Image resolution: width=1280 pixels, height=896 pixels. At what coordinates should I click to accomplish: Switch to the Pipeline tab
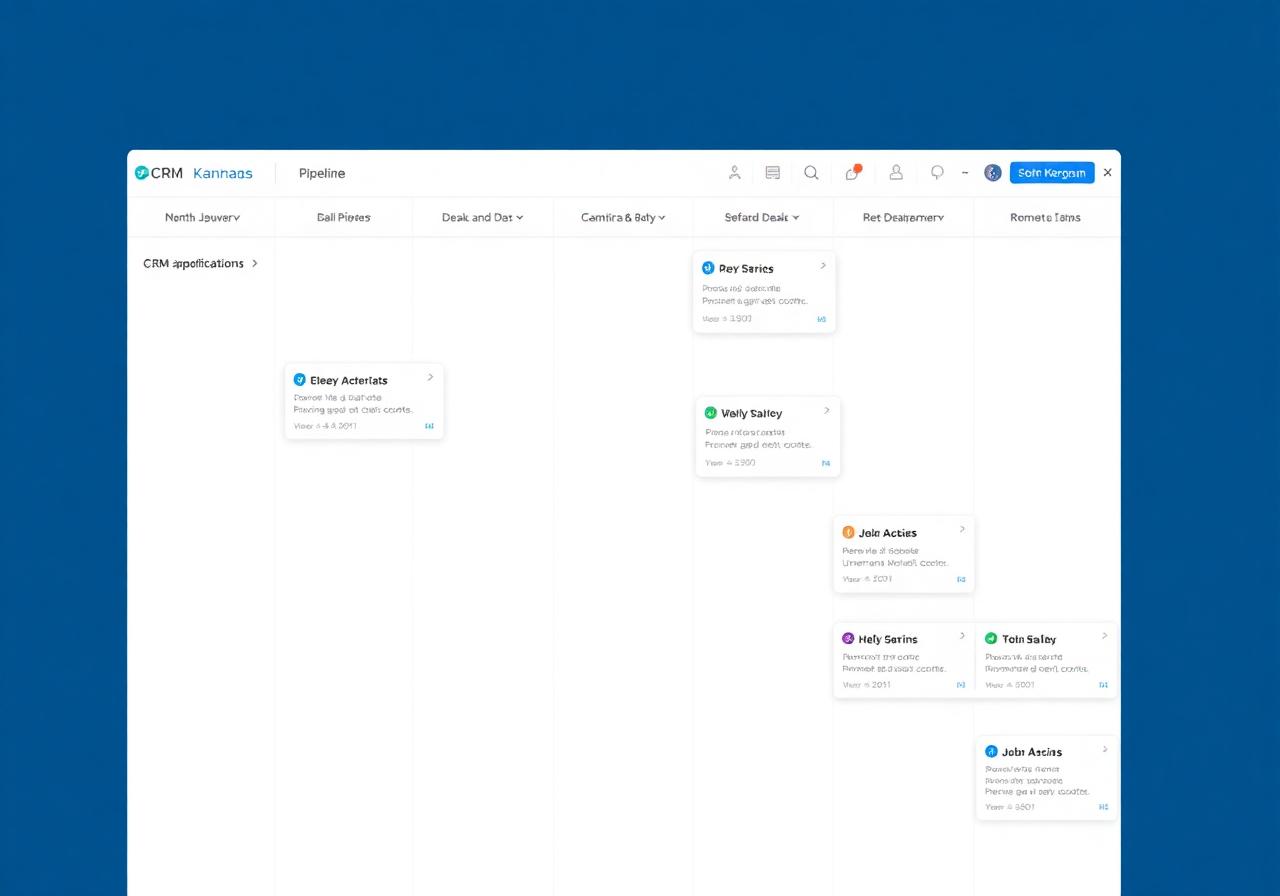point(322,173)
